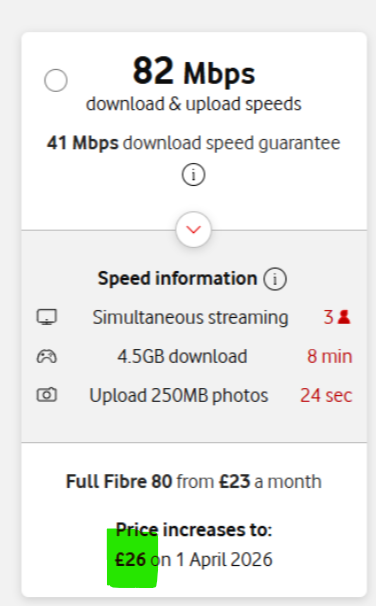Click the game controller icon
Viewport: 376px width, 606px height.
coord(47,356)
